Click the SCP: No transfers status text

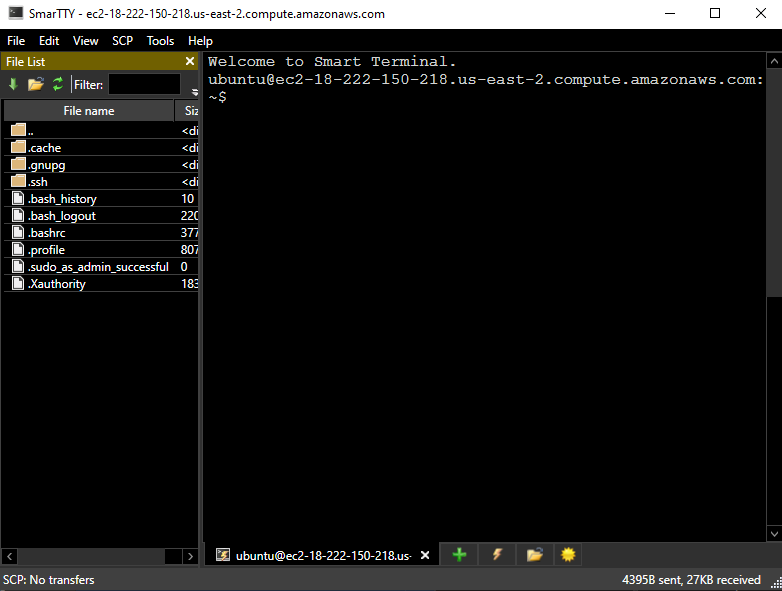48,580
